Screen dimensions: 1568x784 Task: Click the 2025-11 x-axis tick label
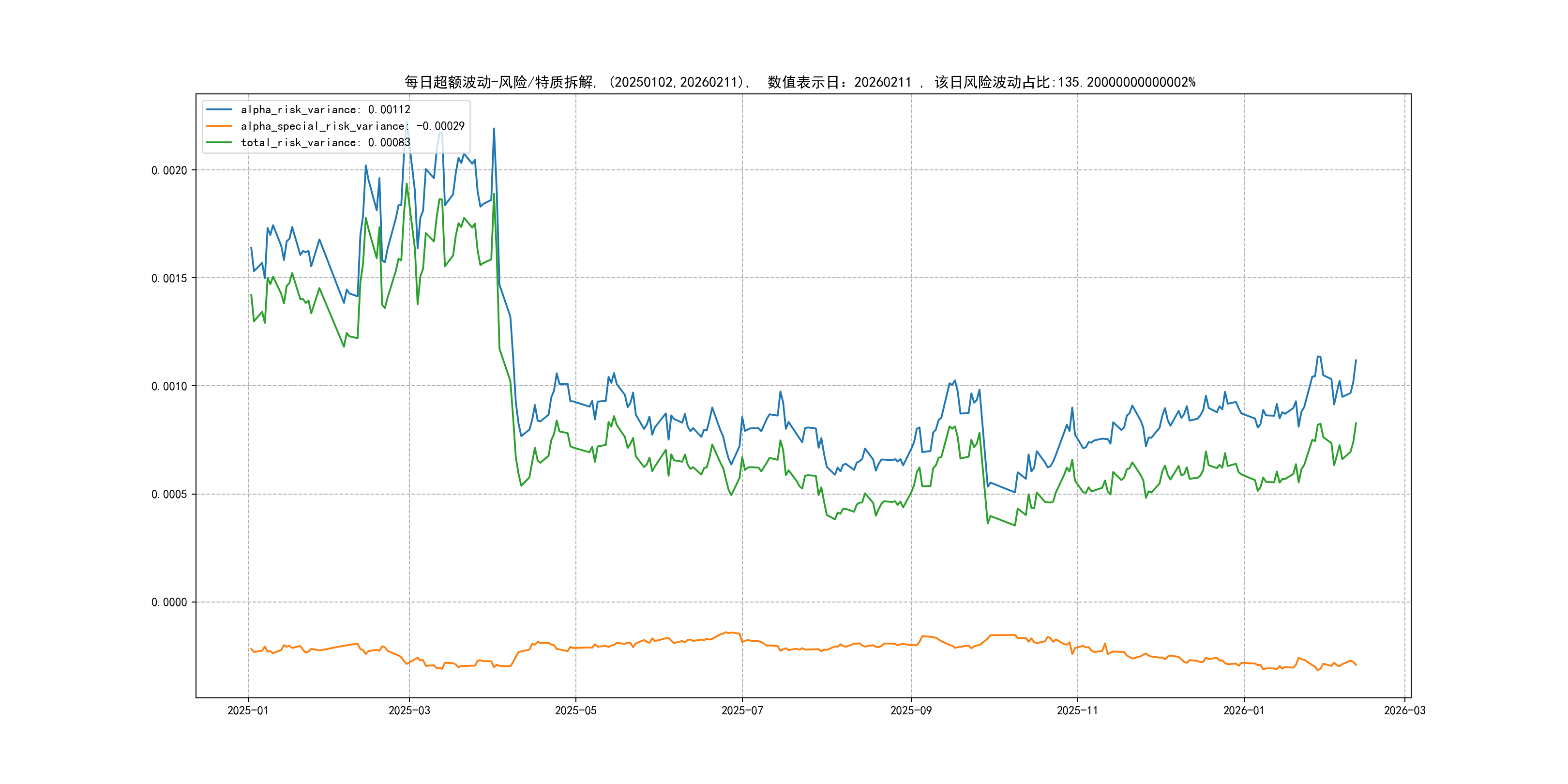[x=1077, y=710]
